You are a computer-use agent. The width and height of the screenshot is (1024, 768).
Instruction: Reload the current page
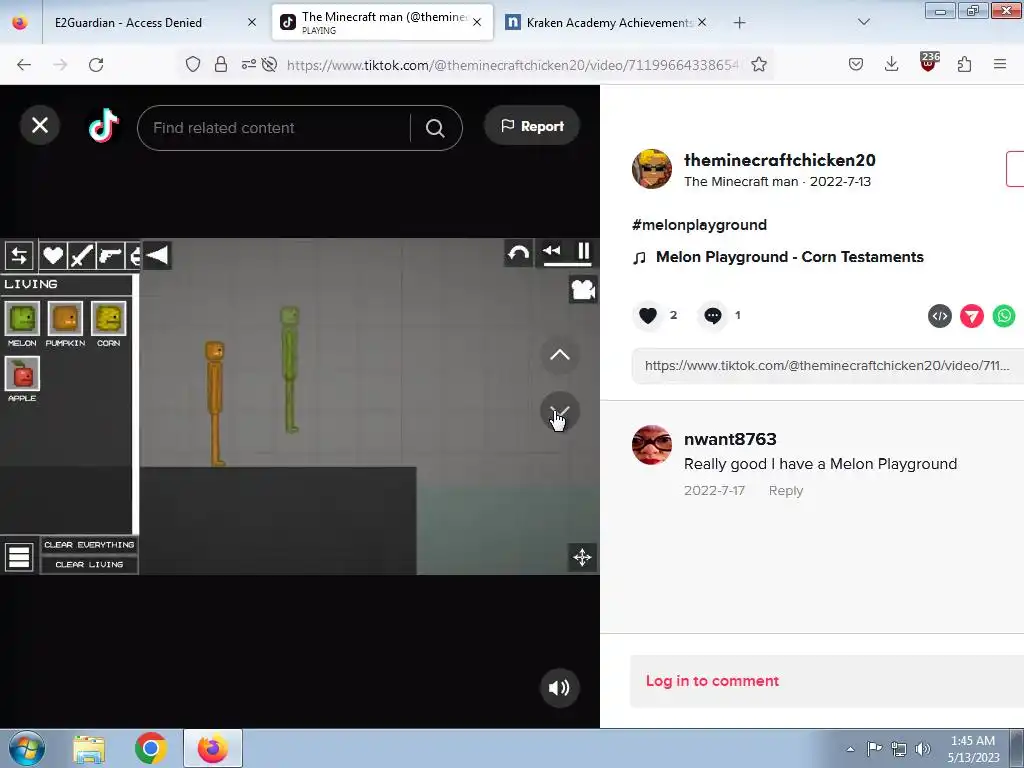point(96,65)
